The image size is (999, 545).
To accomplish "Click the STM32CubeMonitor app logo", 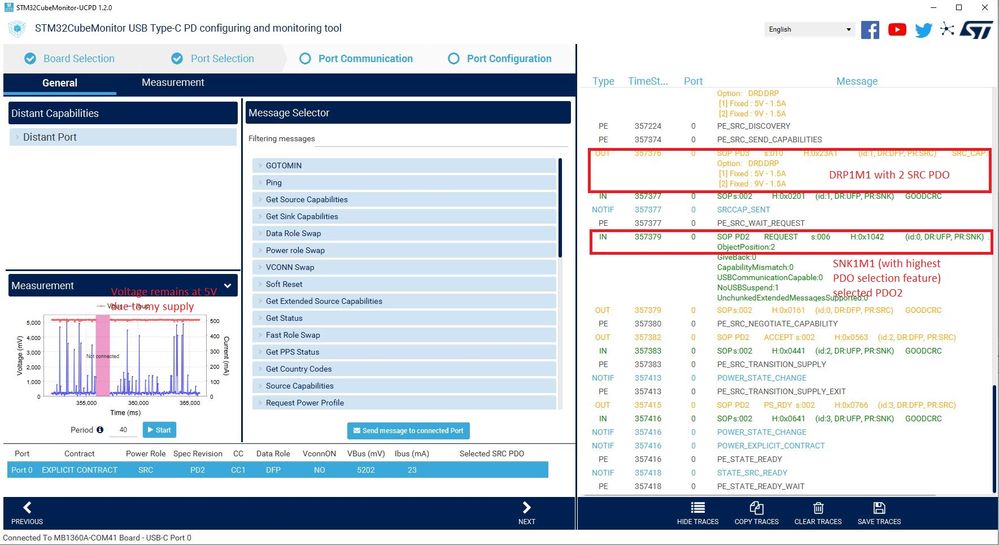I will (17, 29).
